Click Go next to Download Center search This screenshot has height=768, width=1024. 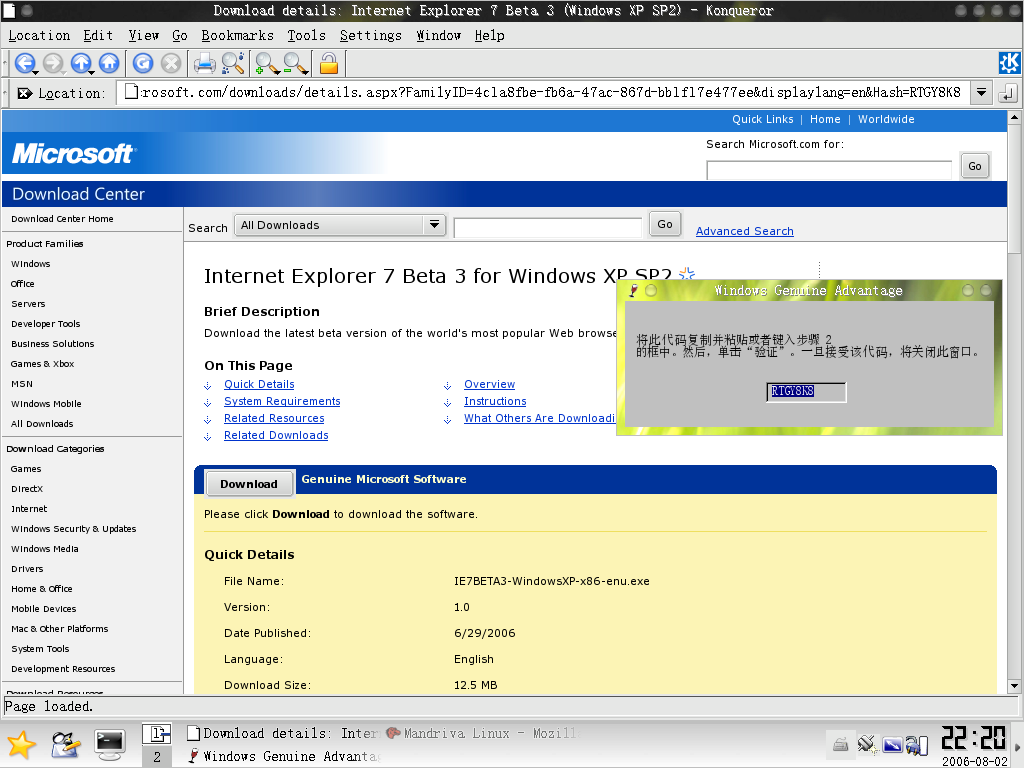665,224
